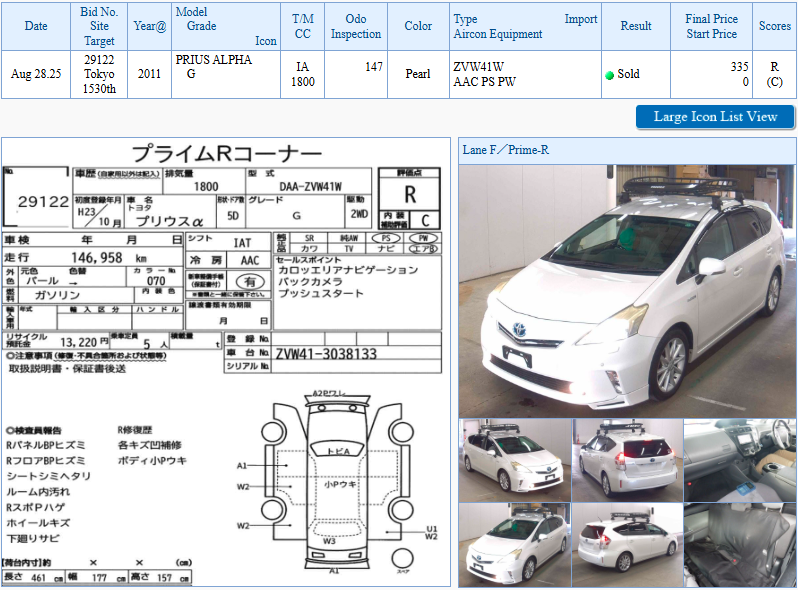Click the Lane F/Prime-R label
Viewport: 798px width, 590px height.
point(506,150)
